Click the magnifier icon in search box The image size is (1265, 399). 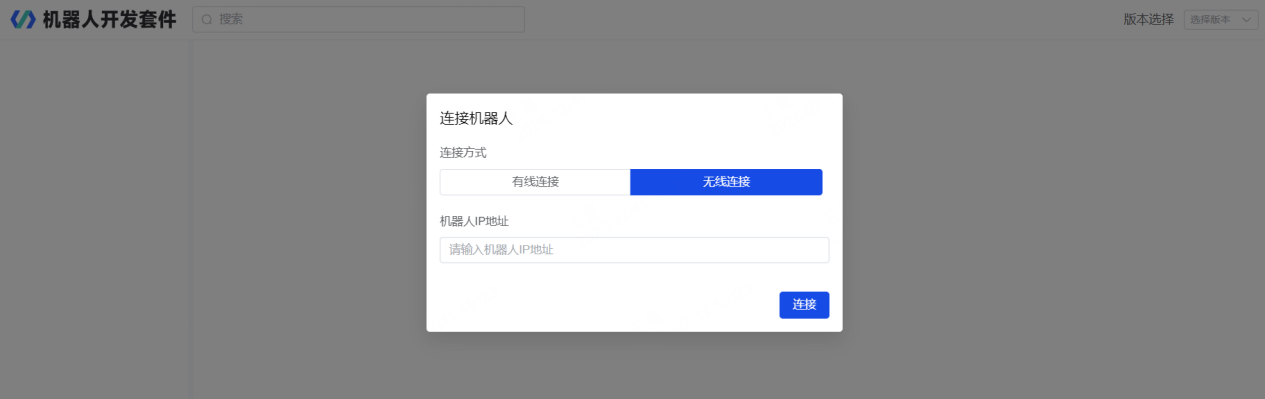tap(207, 19)
